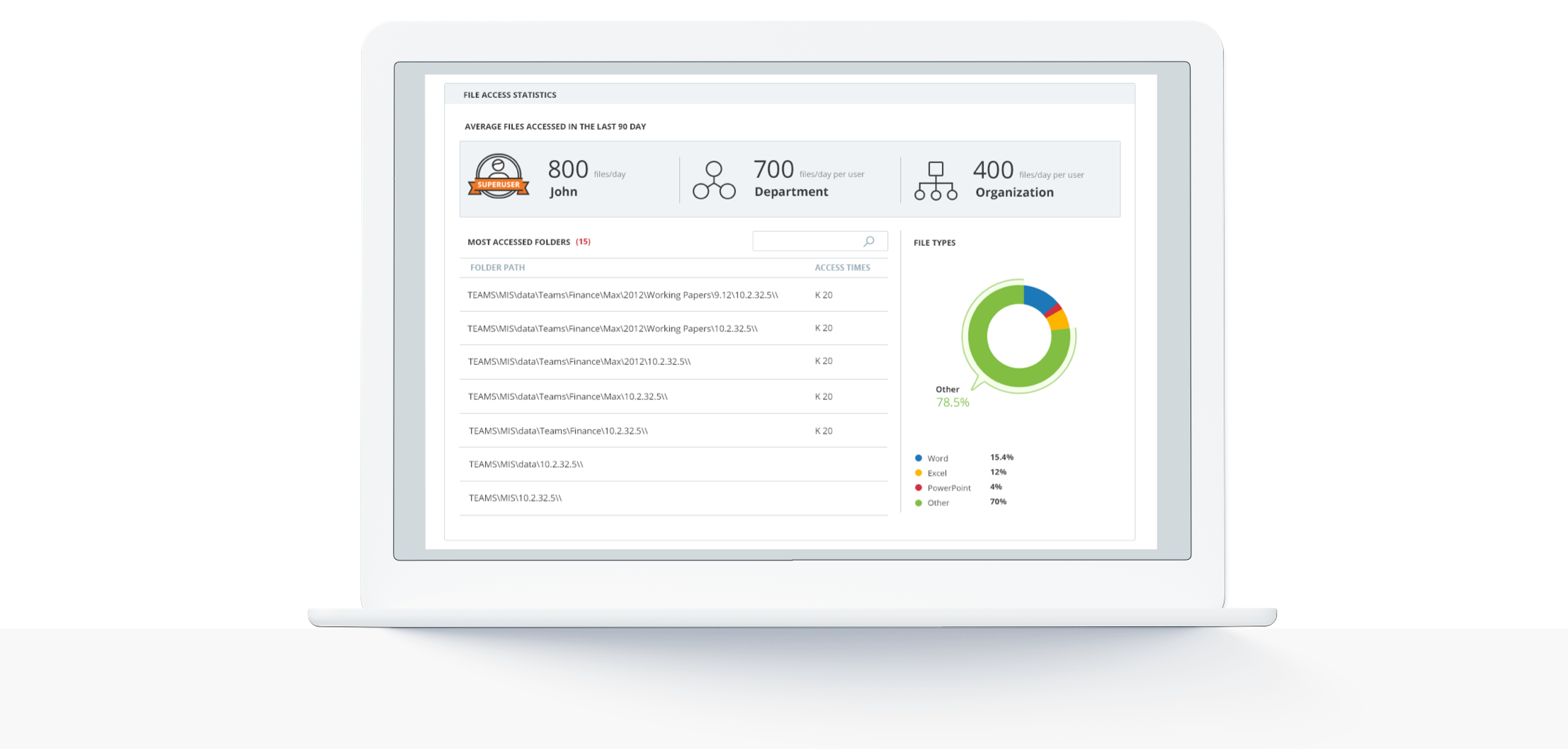1568x749 pixels.
Task: Select the Working Papers\9.12 folder row
Action: pyautogui.click(x=623, y=295)
